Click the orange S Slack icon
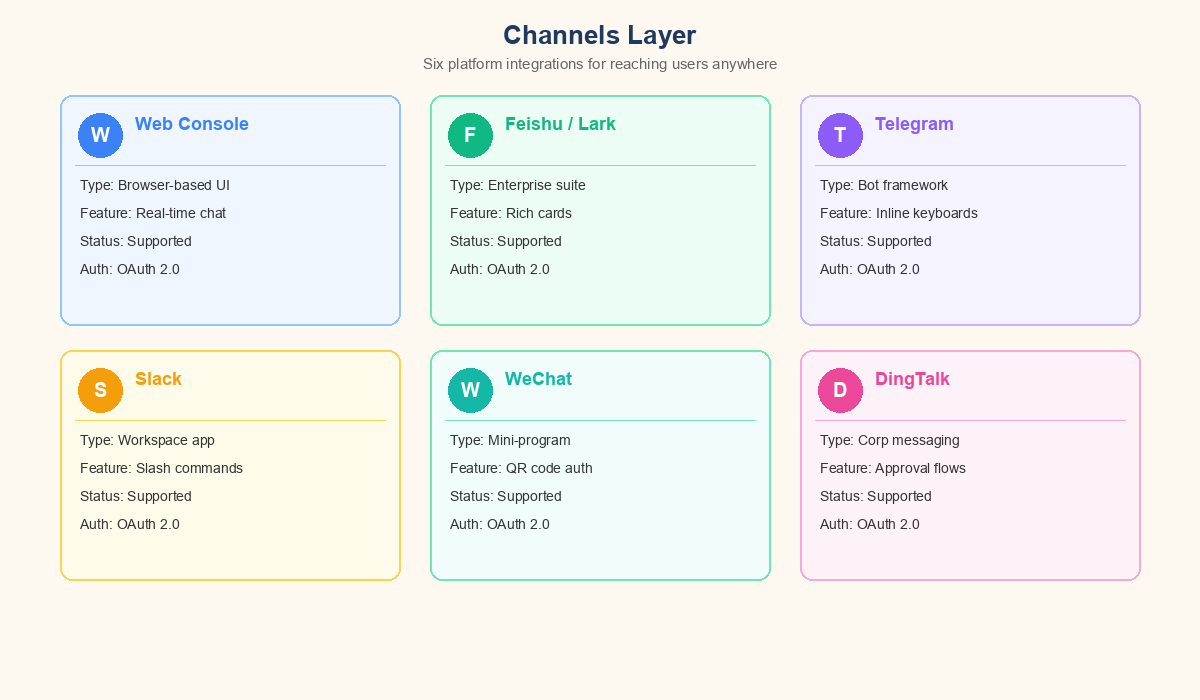 pos(100,390)
